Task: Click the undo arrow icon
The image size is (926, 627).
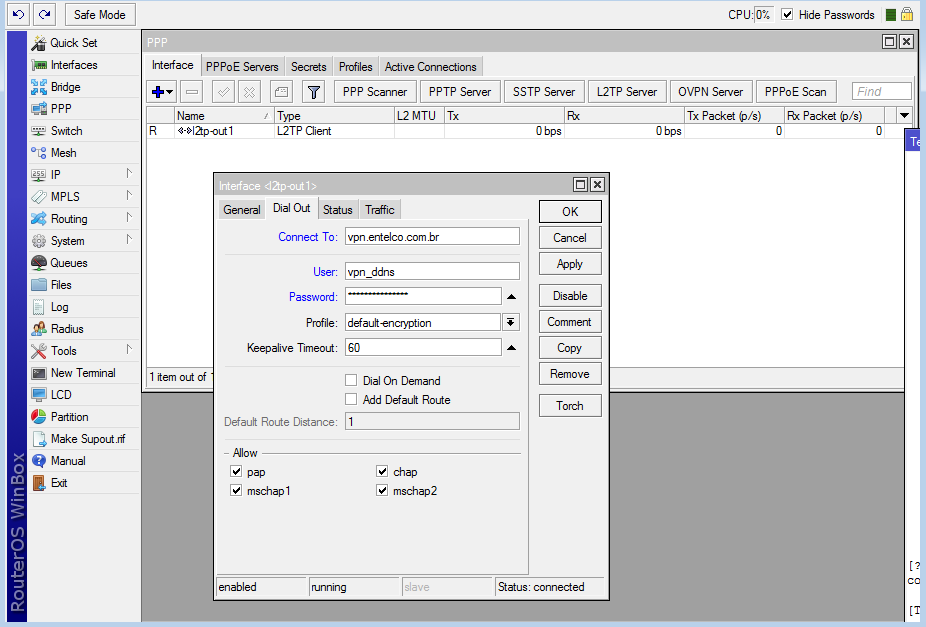Action: [18, 15]
